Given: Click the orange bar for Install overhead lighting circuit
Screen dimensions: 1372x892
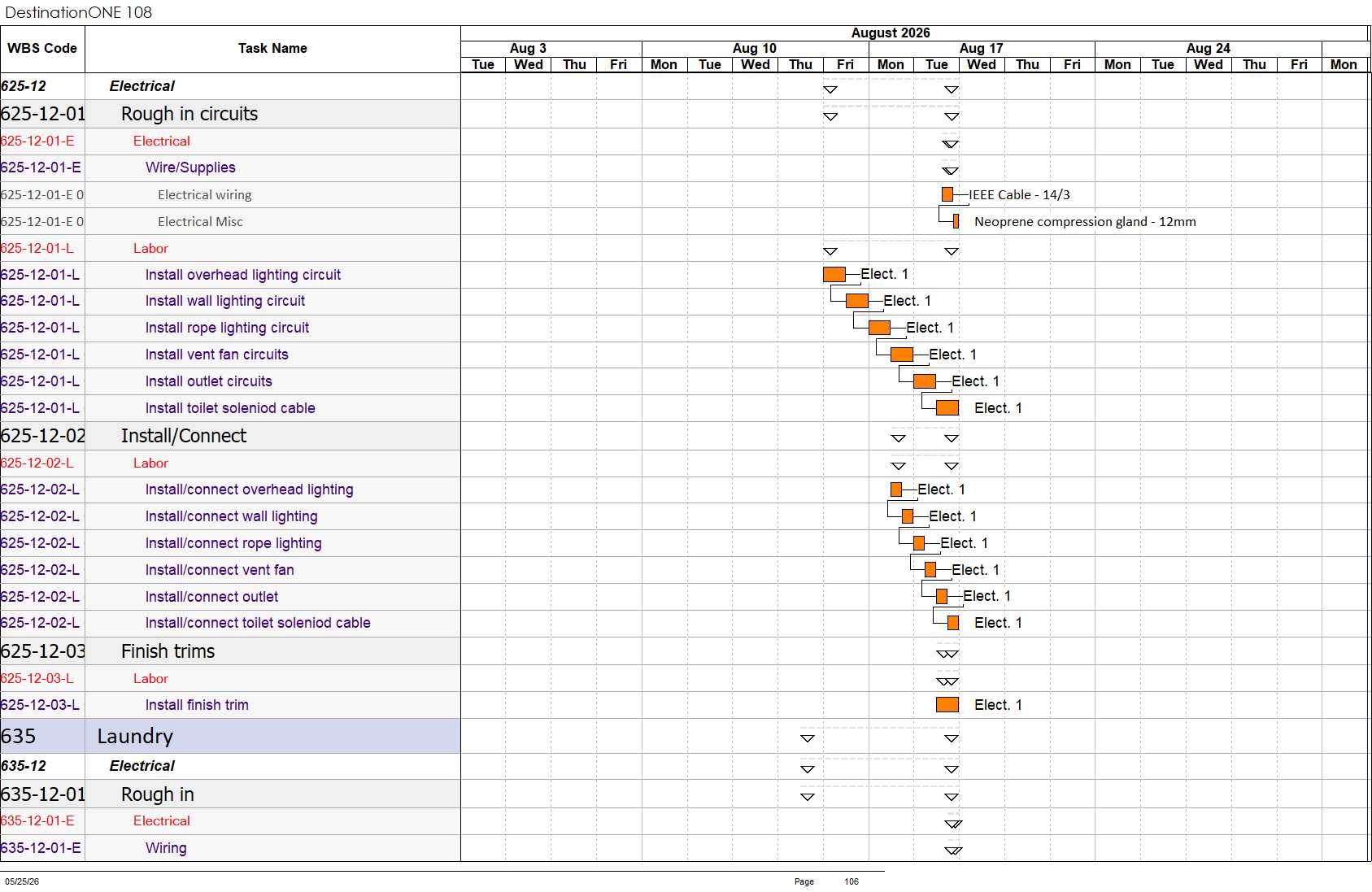Looking at the screenshot, I should (834, 275).
